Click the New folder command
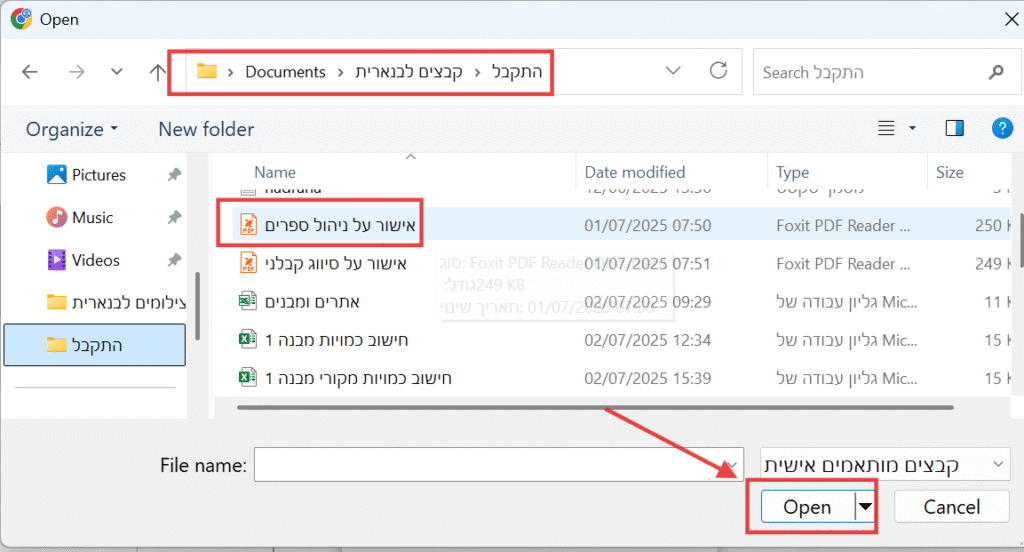This screenshot has height=552, width=1024. coord(206,129)
